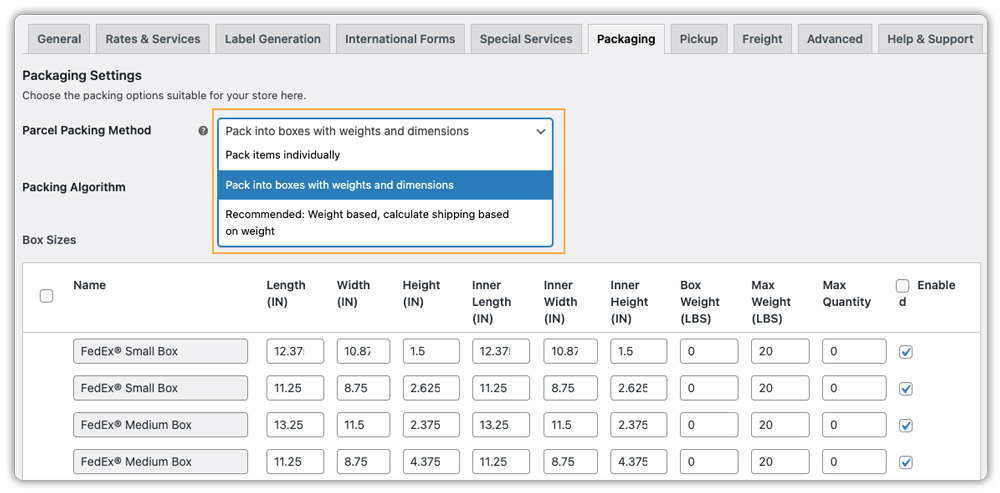Uncheck Enabled for the last FedEx Medium Box
Screen dimensions: 1000x493
coord(906,462)
